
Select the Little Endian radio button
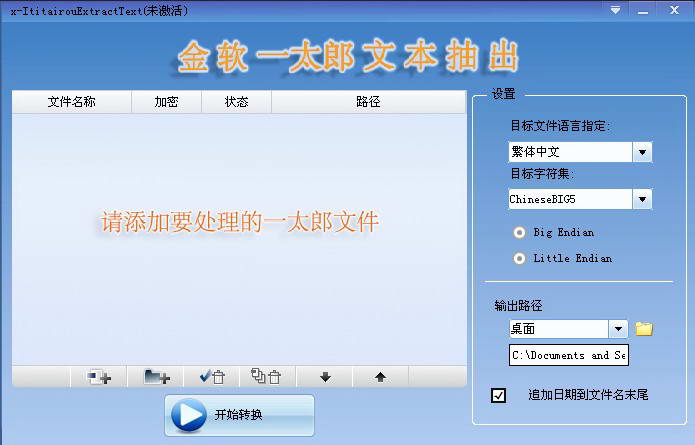coord(519,258)
